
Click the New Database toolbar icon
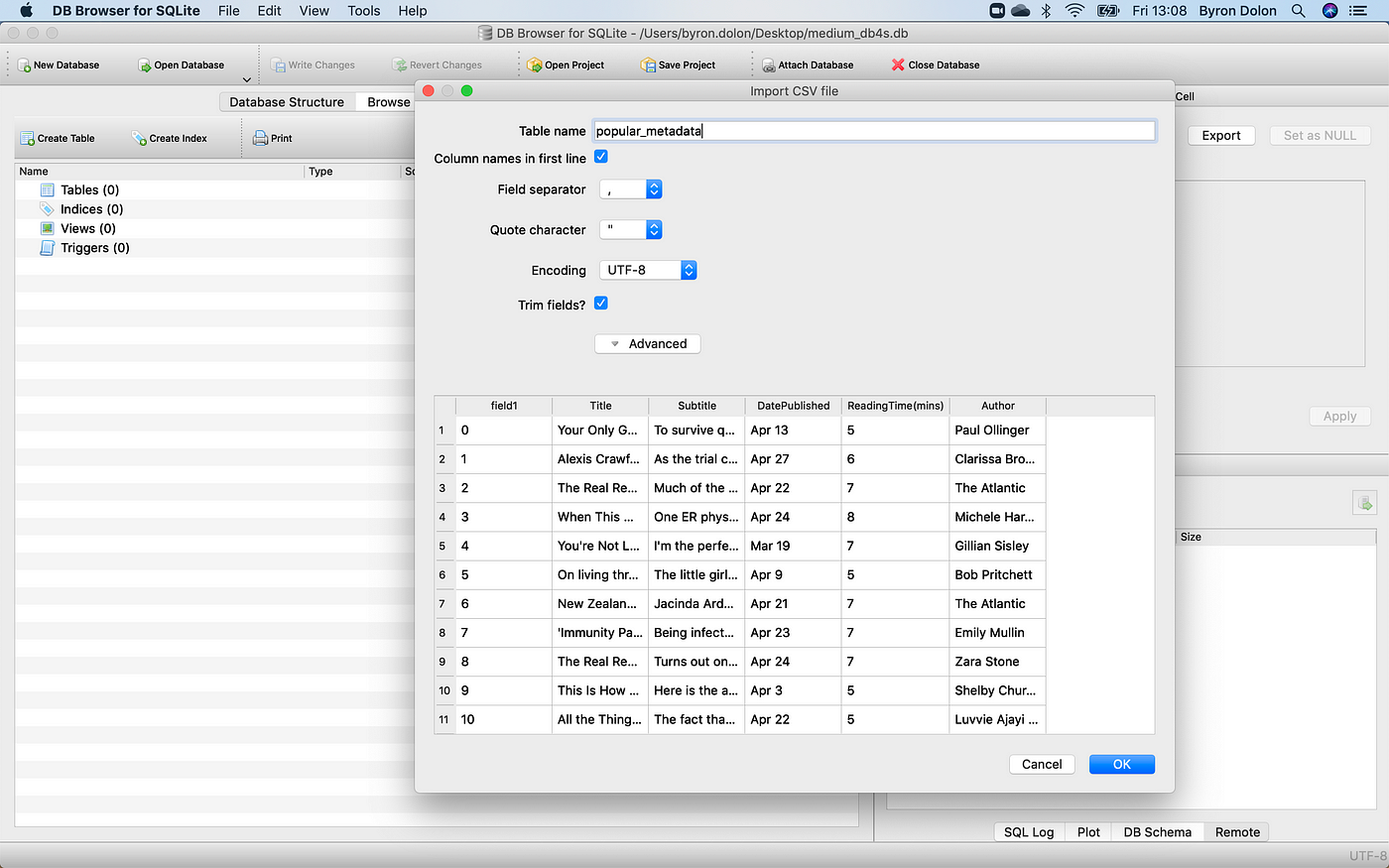[25, 65]
